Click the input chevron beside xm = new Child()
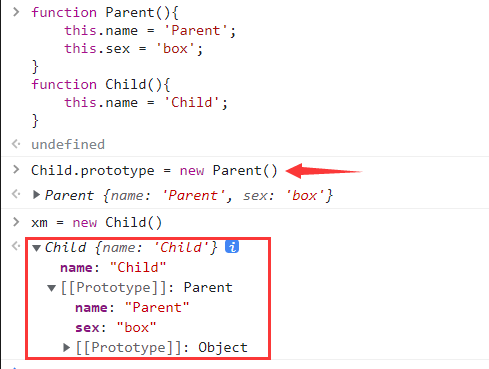 [x=16, y=221]
